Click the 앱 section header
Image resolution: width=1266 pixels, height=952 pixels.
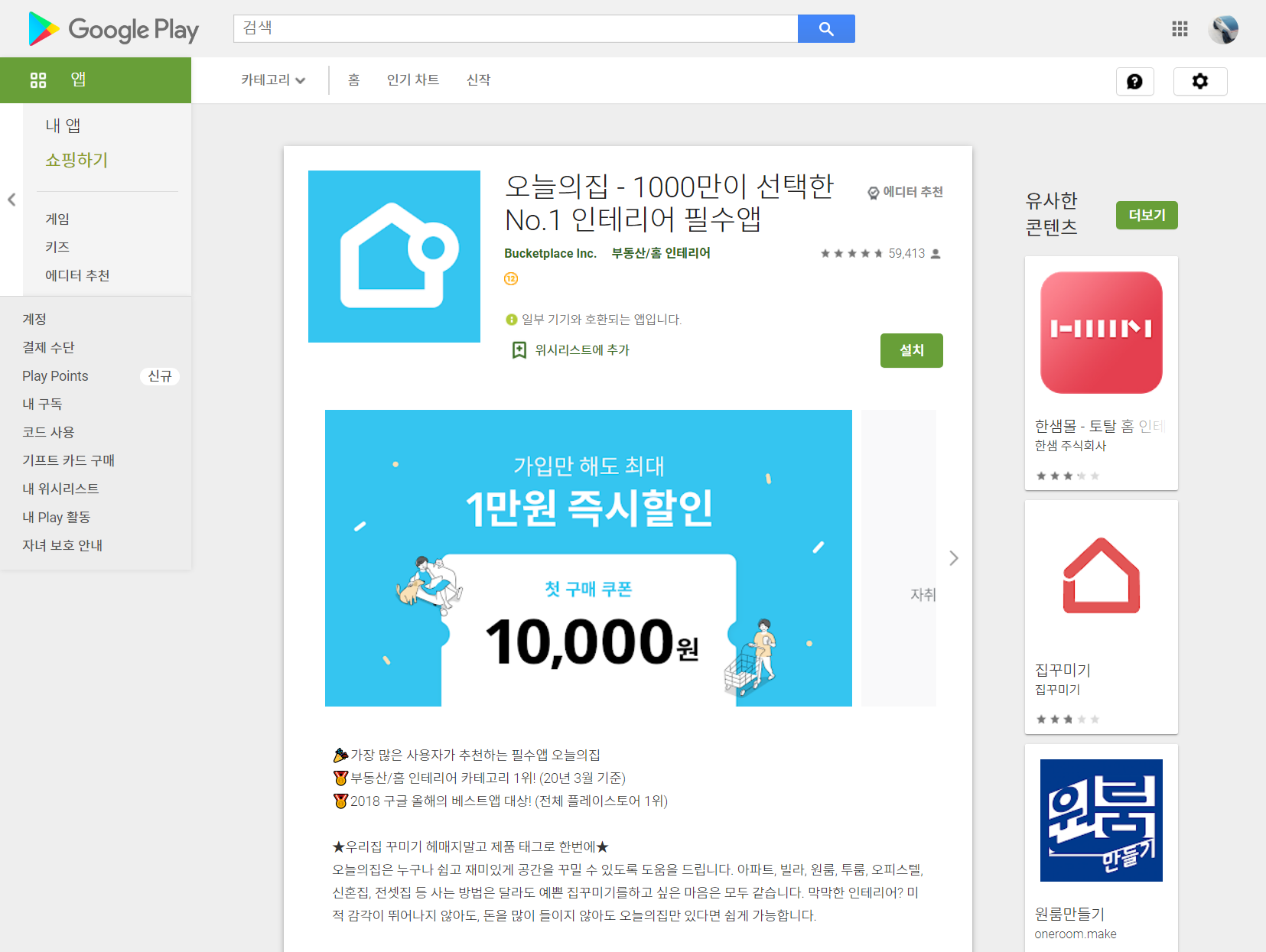click(96, 80)
